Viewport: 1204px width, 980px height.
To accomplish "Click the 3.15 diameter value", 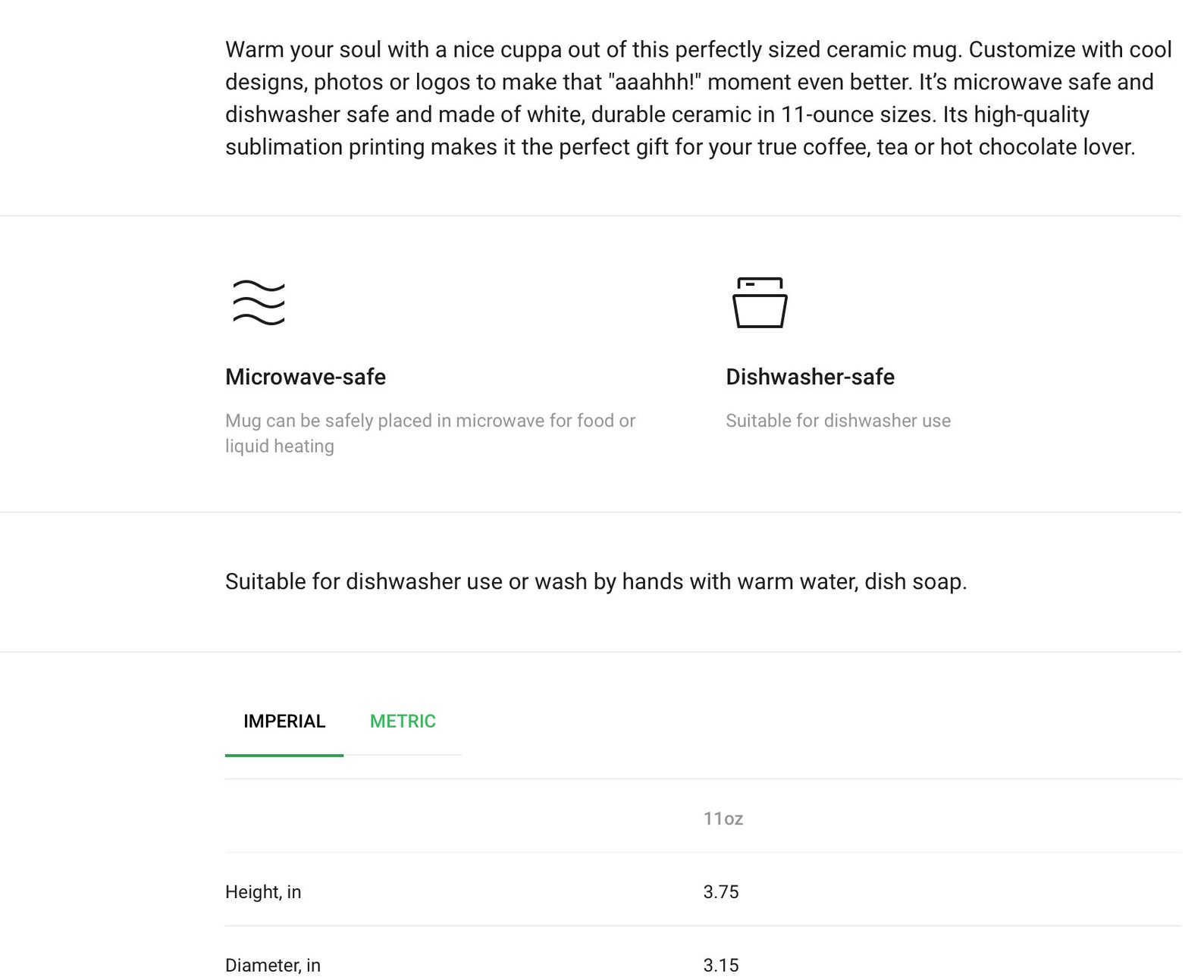I will click(x=721, y=965).
